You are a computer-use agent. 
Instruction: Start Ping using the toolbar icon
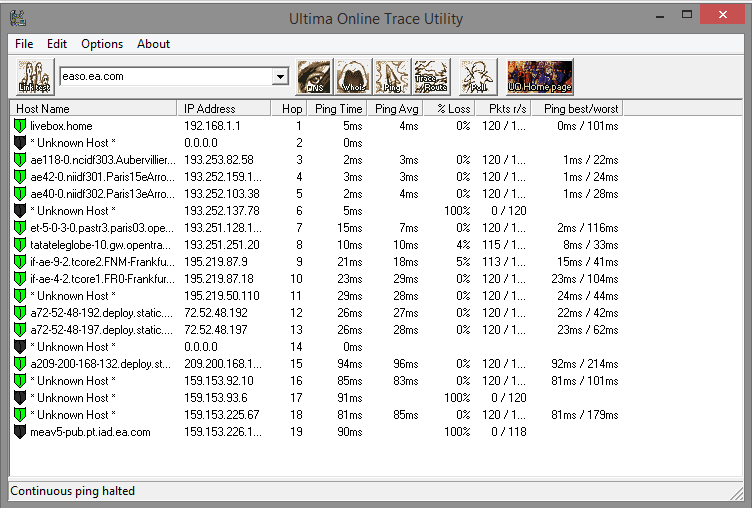[391, 77]
